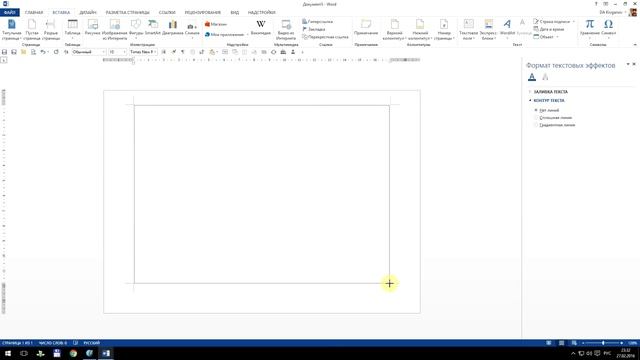
Task: Insert a hyperlink (Гиперссылка)
Action: [x=318, y=21]
